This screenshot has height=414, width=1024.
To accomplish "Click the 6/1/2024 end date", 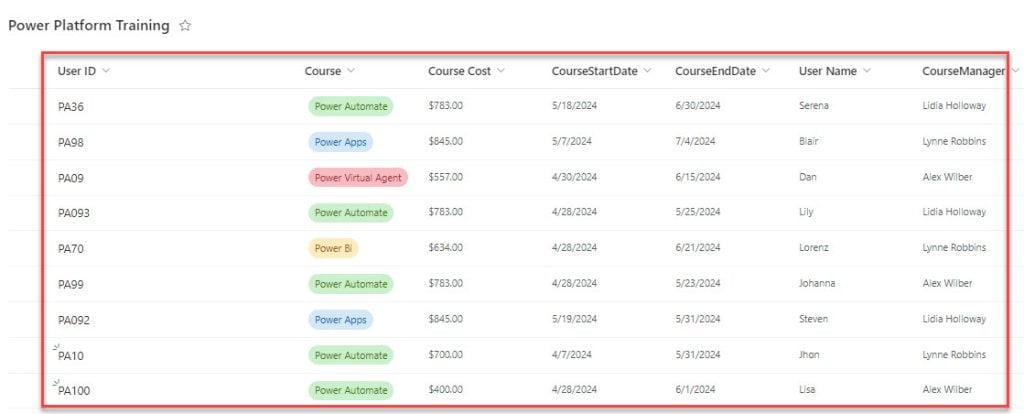I will pos(695,389).
